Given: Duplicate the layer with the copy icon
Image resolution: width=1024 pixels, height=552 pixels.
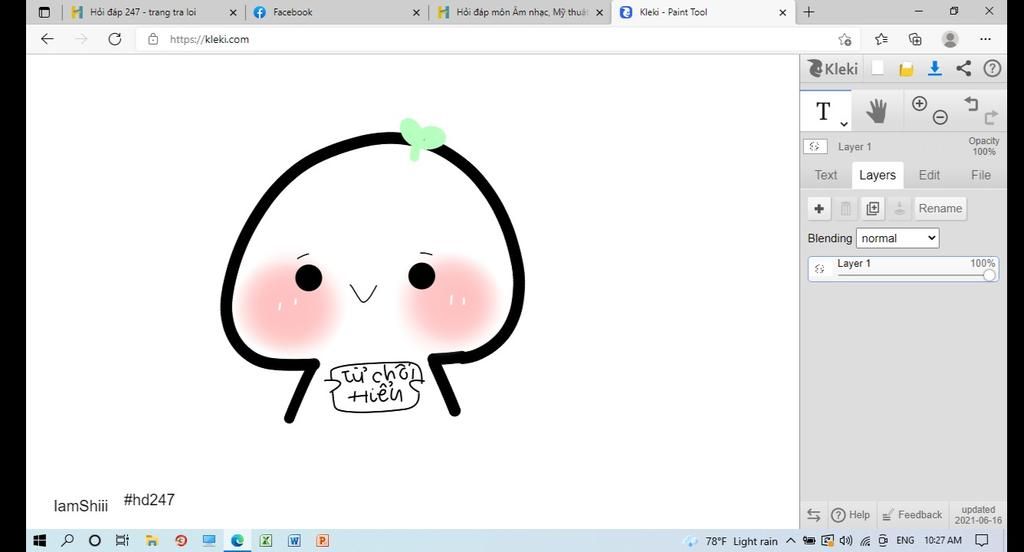Looking at the screenshot, I should point(872,209).
